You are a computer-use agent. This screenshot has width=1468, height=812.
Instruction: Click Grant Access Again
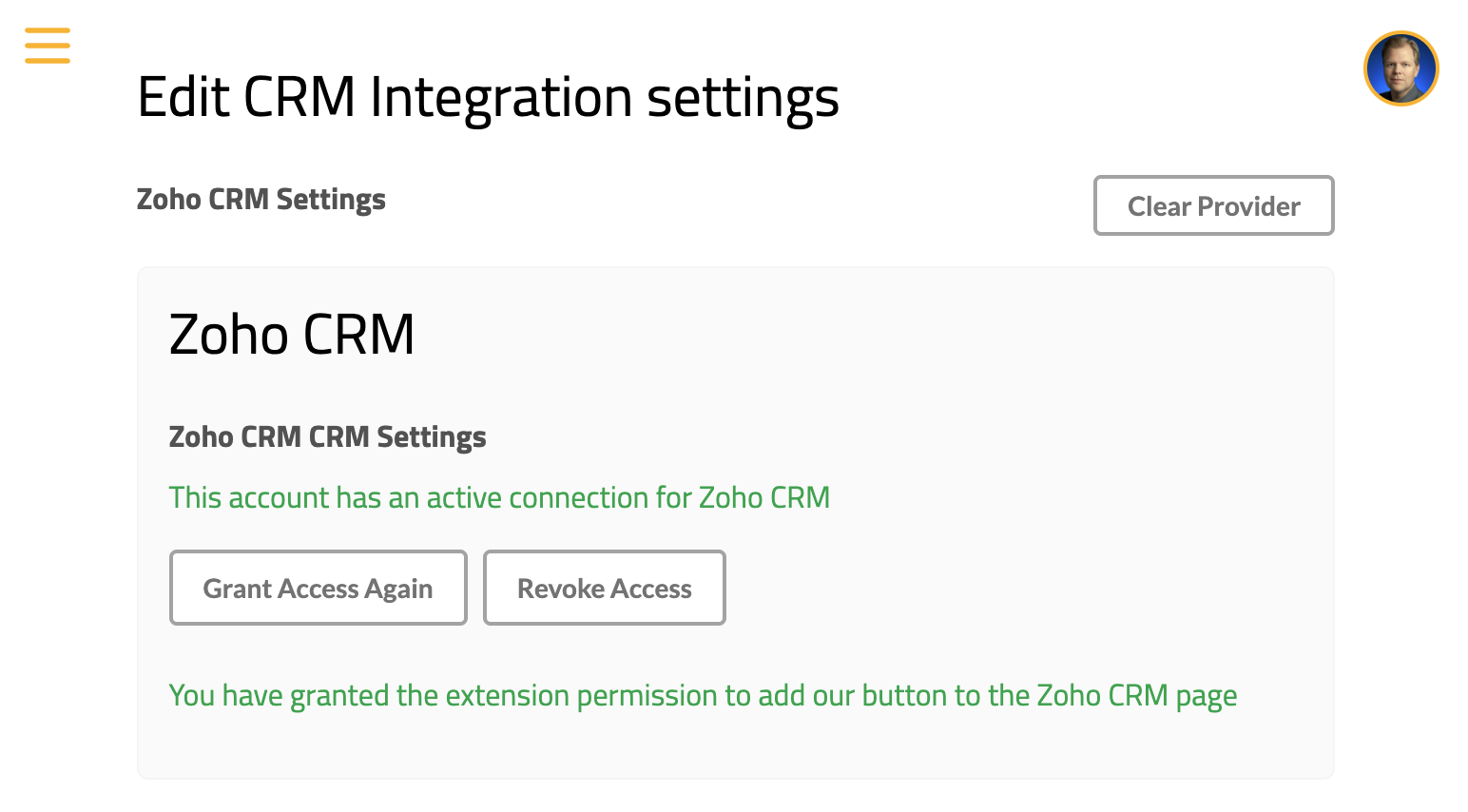coord(318,588)
